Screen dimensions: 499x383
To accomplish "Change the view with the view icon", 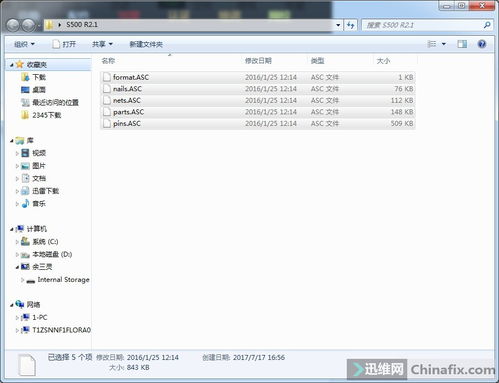I will pyautogui.click(x=432, y=44).
